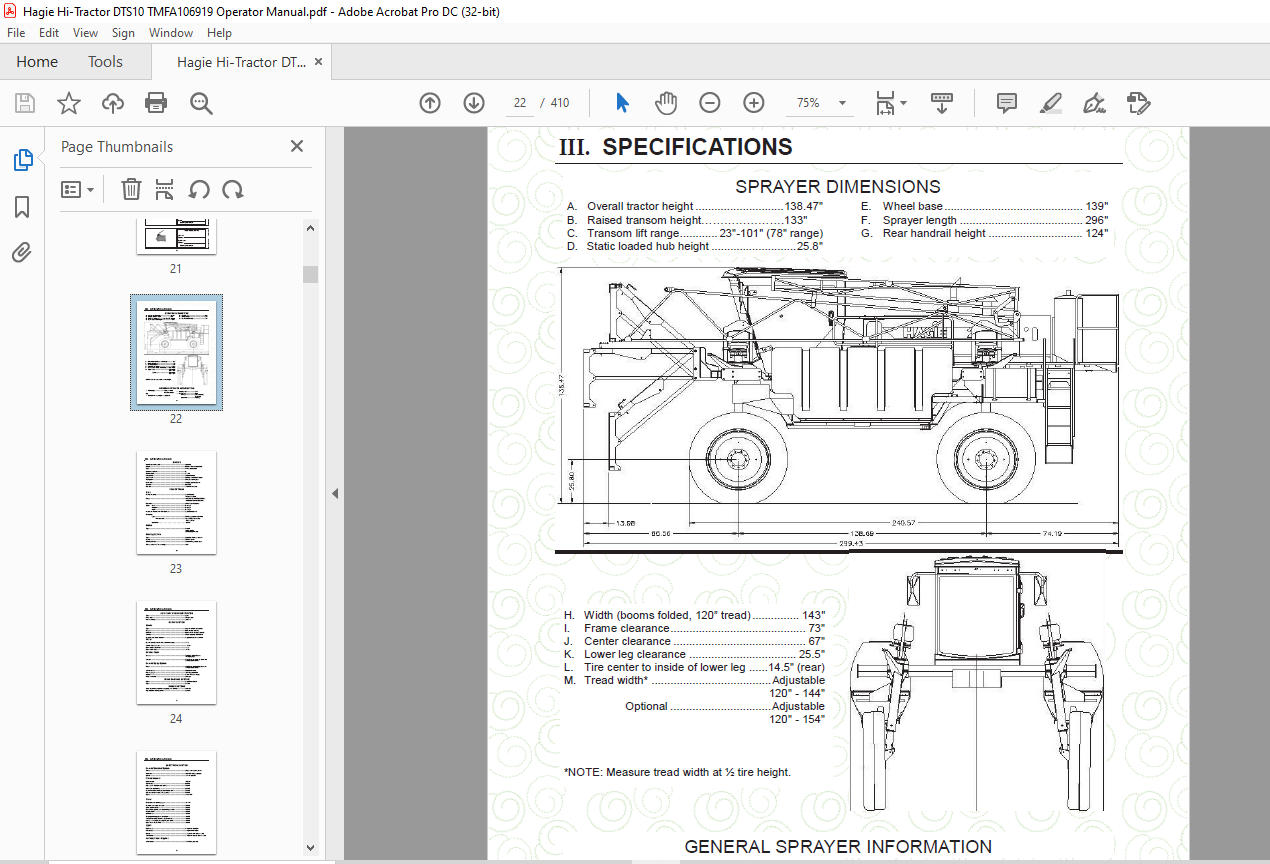Open the File menu
Image resolution: width=1270 pixels, height=864 pixels.
pyautogui.click(x=16, y=33)
